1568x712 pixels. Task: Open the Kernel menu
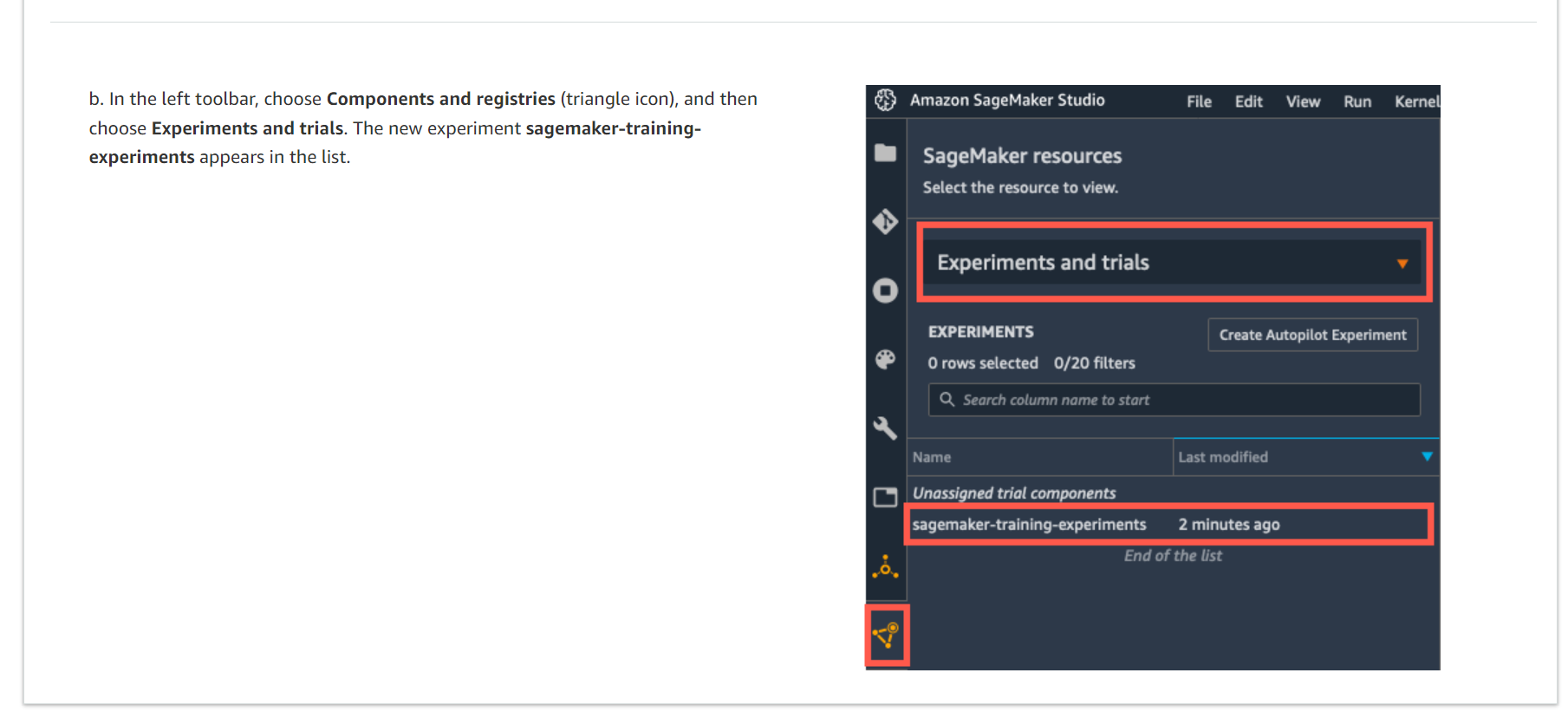[1416, 101]
